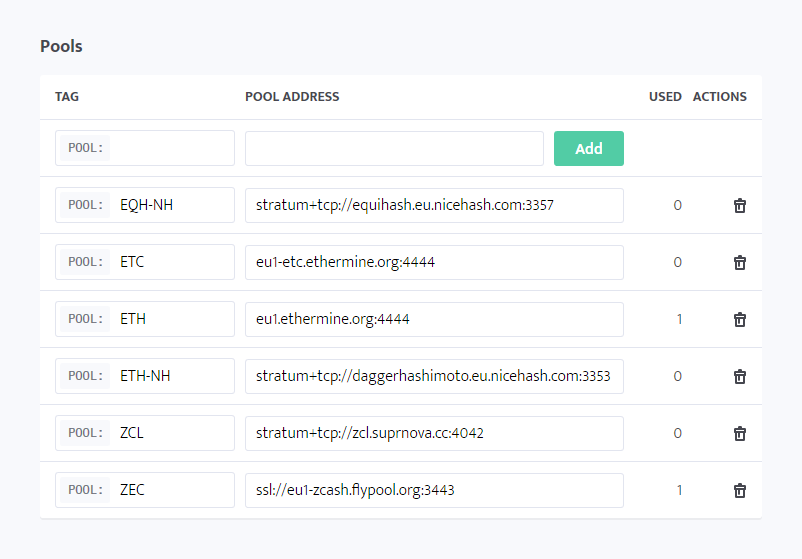The height and width of the screenshot is (559, 802).
Task: Edit the ZCL tag field
Action: click(x=145, y=433)
